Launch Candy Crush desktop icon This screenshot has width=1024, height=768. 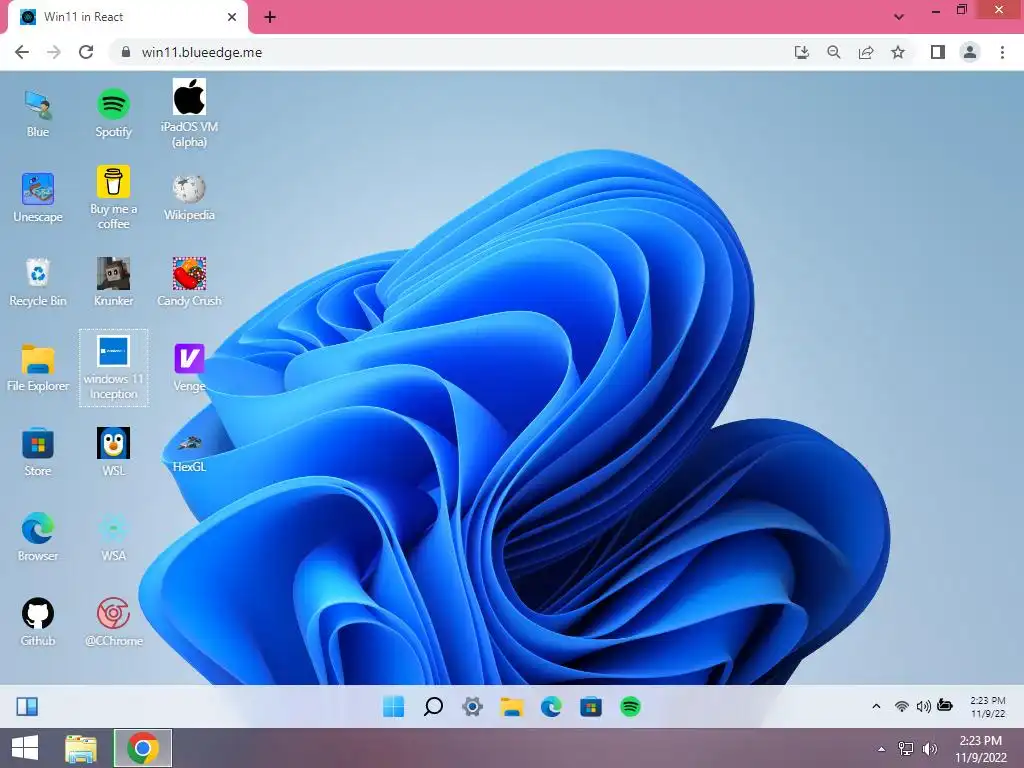tap(189, 282)
